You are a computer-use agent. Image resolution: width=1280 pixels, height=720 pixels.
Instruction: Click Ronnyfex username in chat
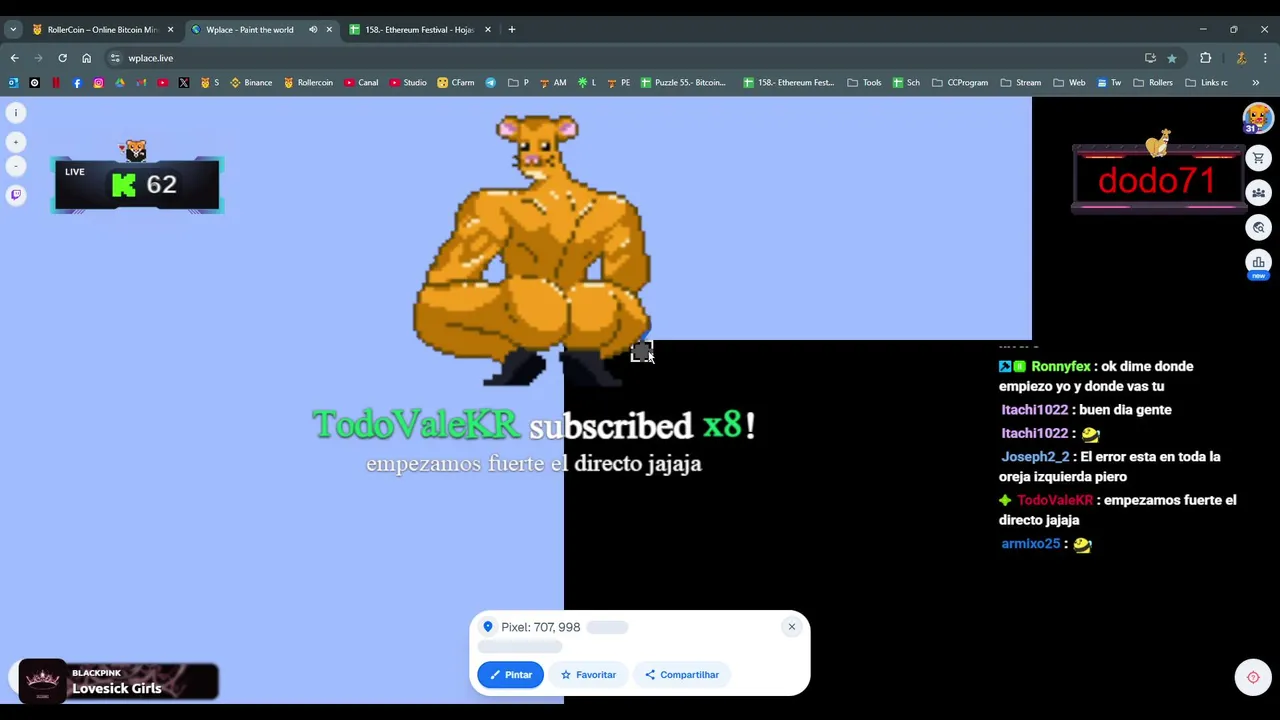[1060, 367]
